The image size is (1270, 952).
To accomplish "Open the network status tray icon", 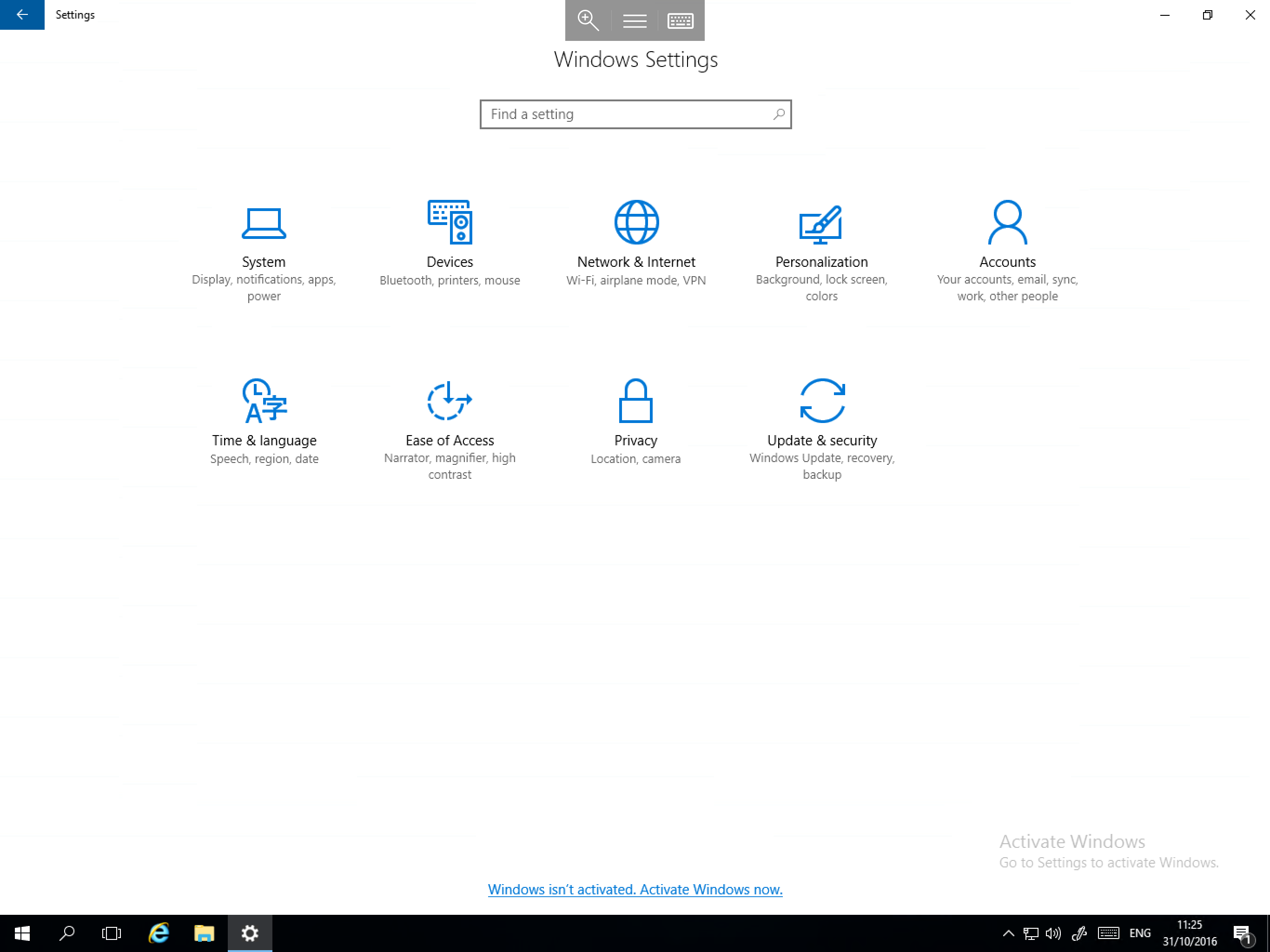I will pos(1031,933).
